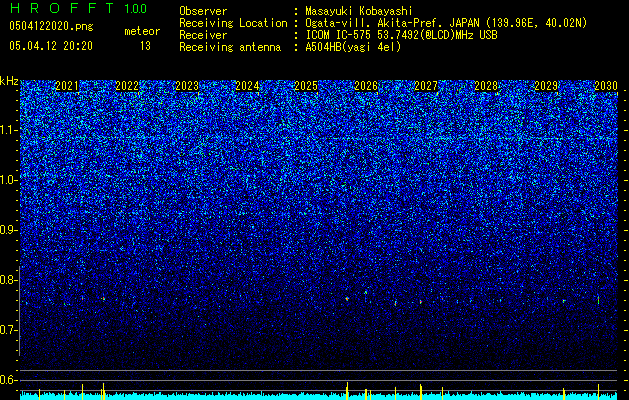Click the 2024 time axis marker

247,86
